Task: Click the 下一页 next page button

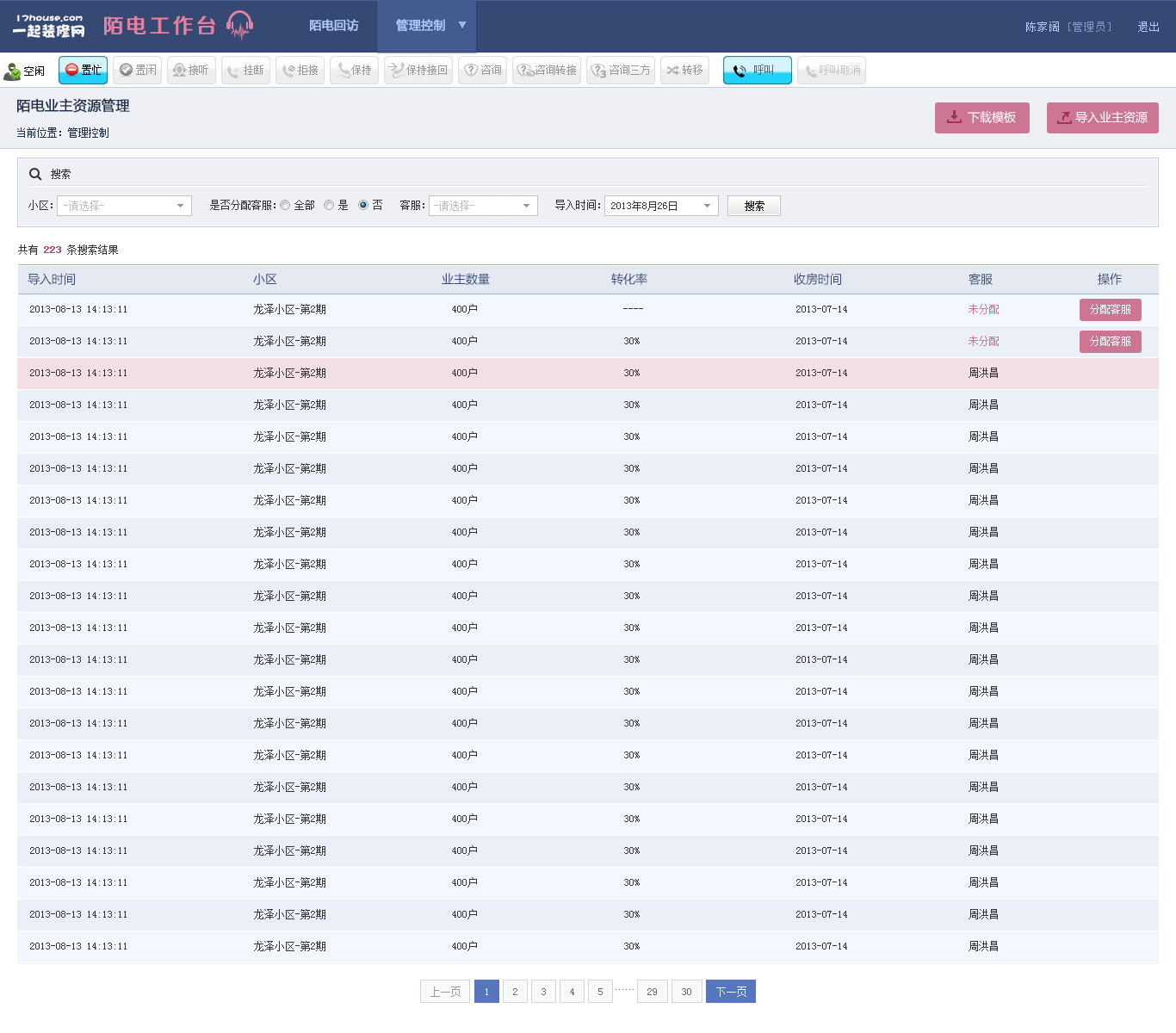Action: (x=731, y=992)
